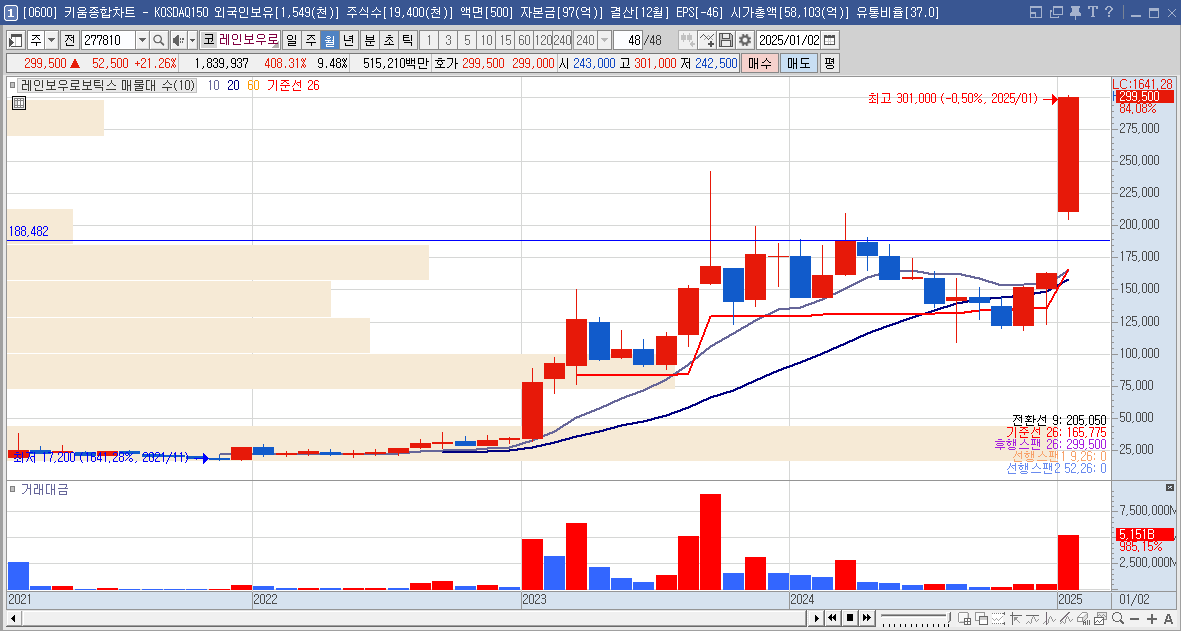The height and width of the screenshot is (631, 1181).
Task: Select the 일 daily period toggle
Action: (x=291, y=40)
